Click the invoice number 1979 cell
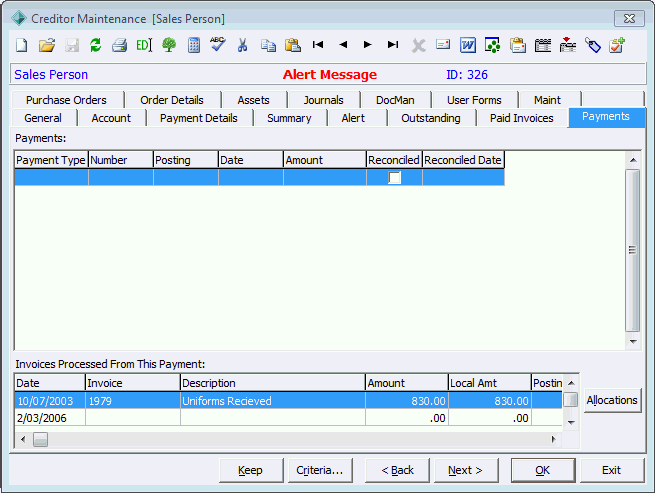Viewport: 655px width, 493px height. pyautogui.click(x=133, y=401)
